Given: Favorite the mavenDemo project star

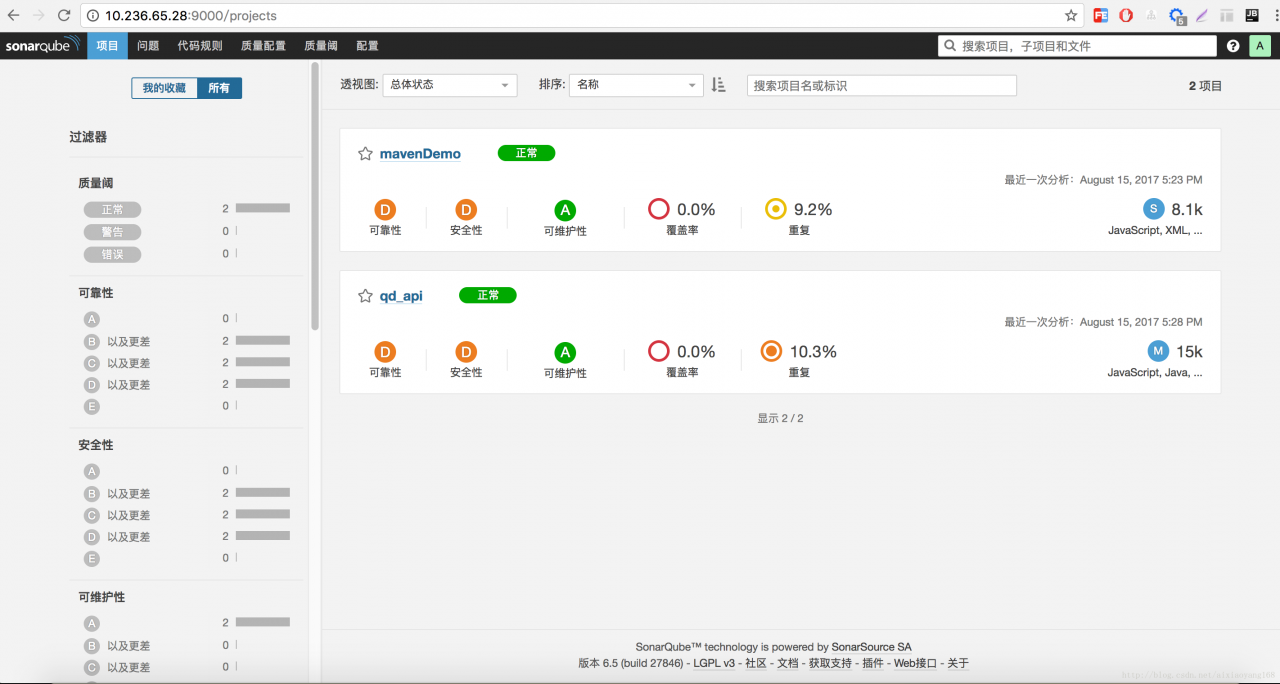Looking at the screenshot, I should click(365, 154).
